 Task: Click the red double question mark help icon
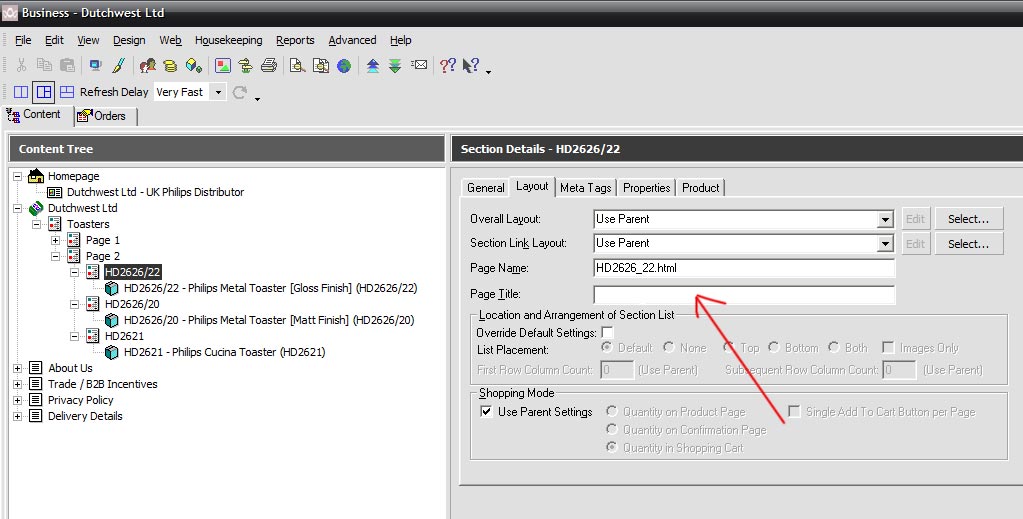coord(447,66)
